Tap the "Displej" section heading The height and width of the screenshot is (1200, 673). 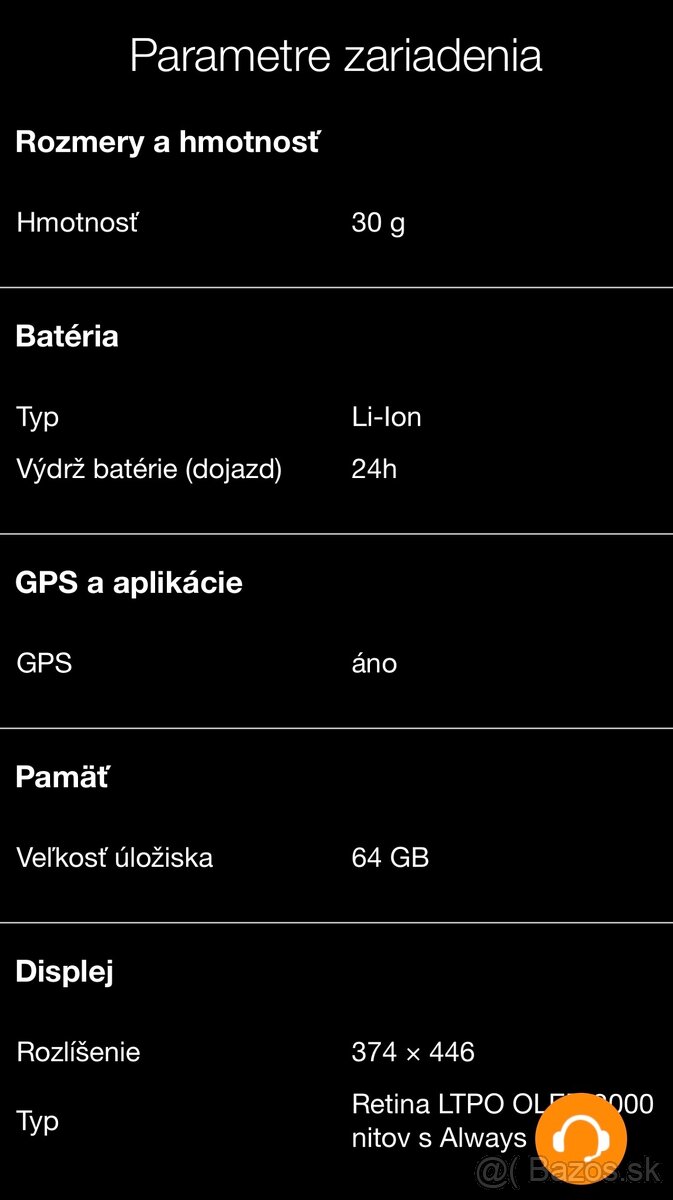[64, 971]
